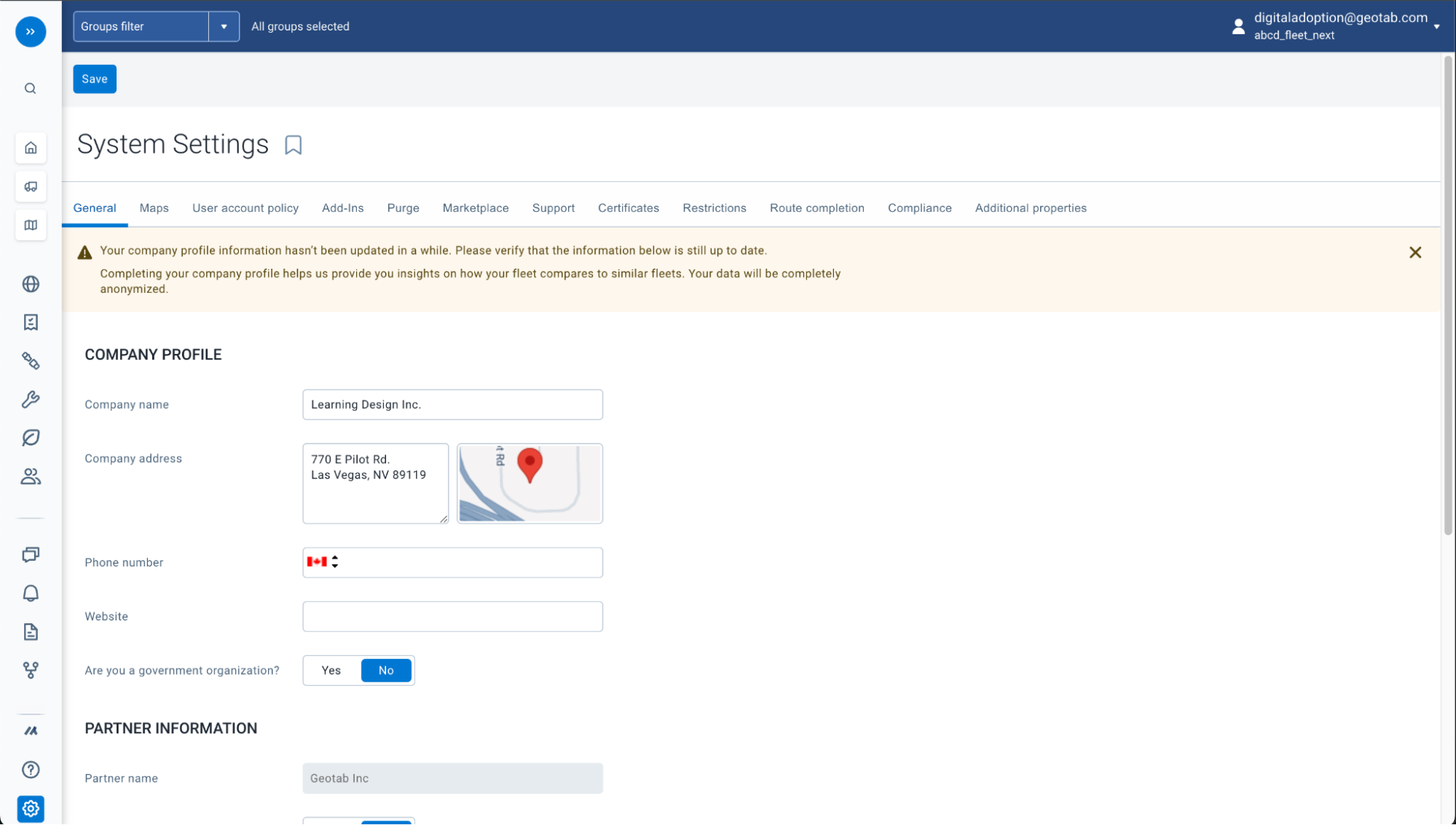Keep No selected for government organization
Image resolution: width=1456 pixels, height=825 pixels.
(386, 670)
